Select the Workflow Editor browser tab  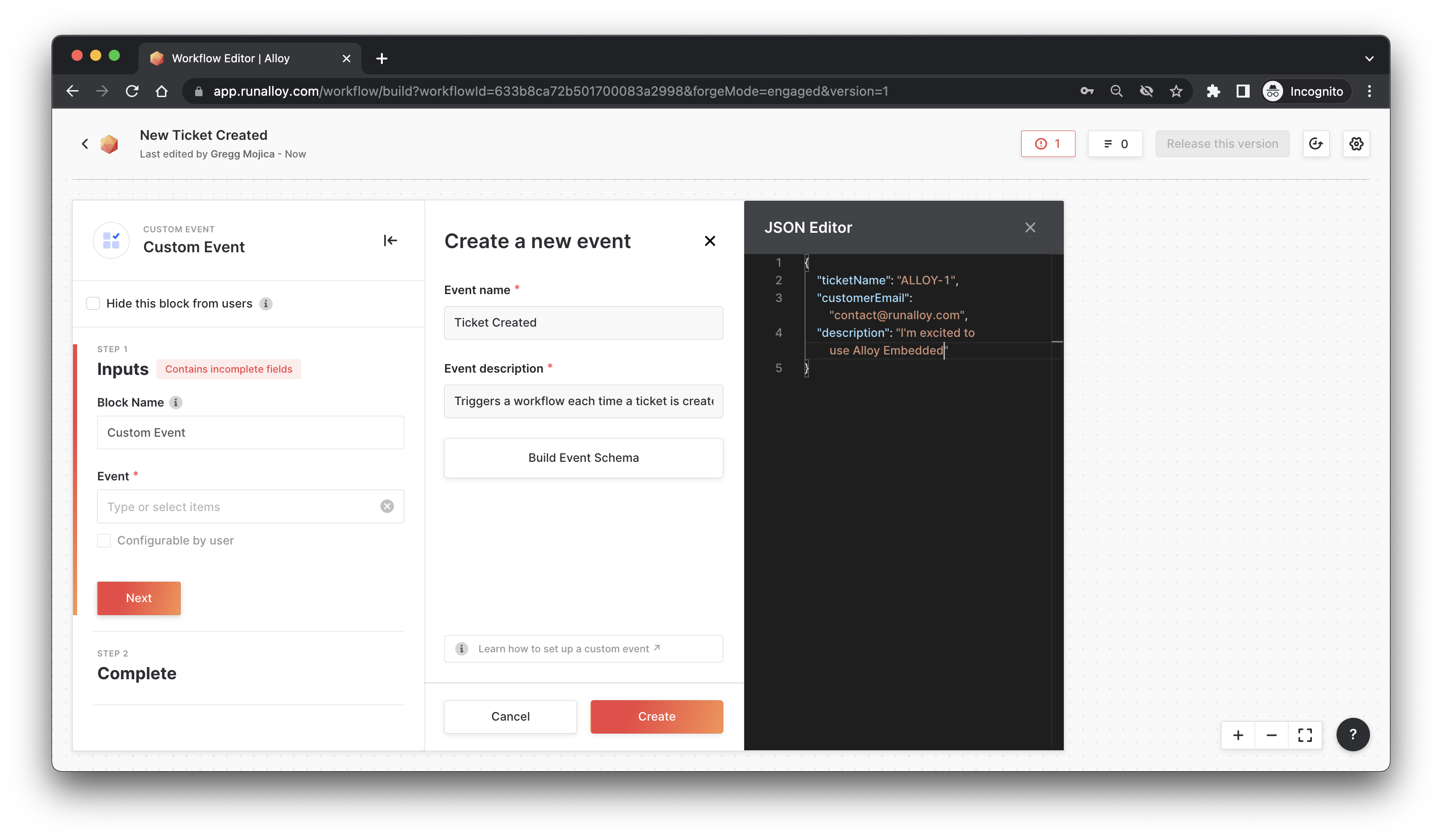(230, 59)
